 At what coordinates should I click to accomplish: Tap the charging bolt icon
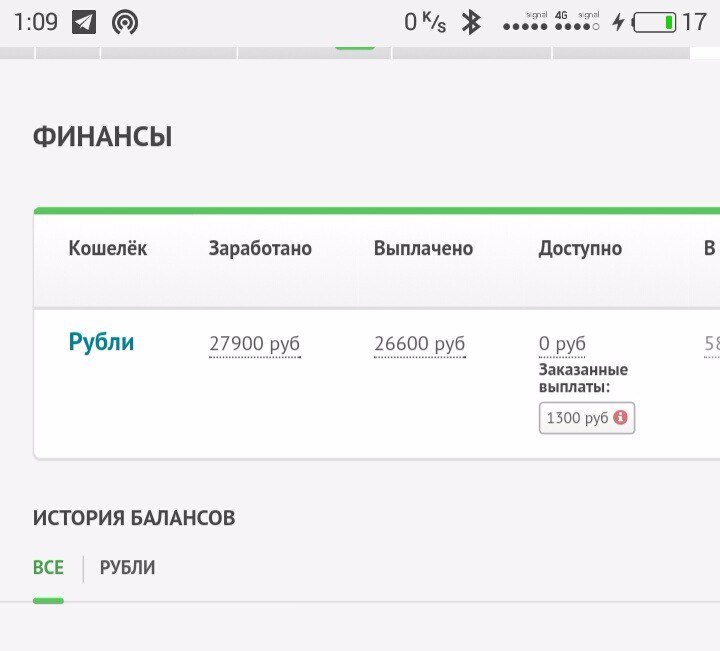pos(618,22)
